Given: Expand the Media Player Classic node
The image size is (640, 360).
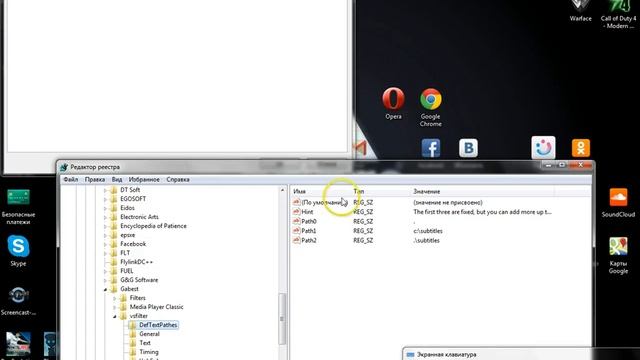Looking at the screenshot, I should click(x=115, y=307).
